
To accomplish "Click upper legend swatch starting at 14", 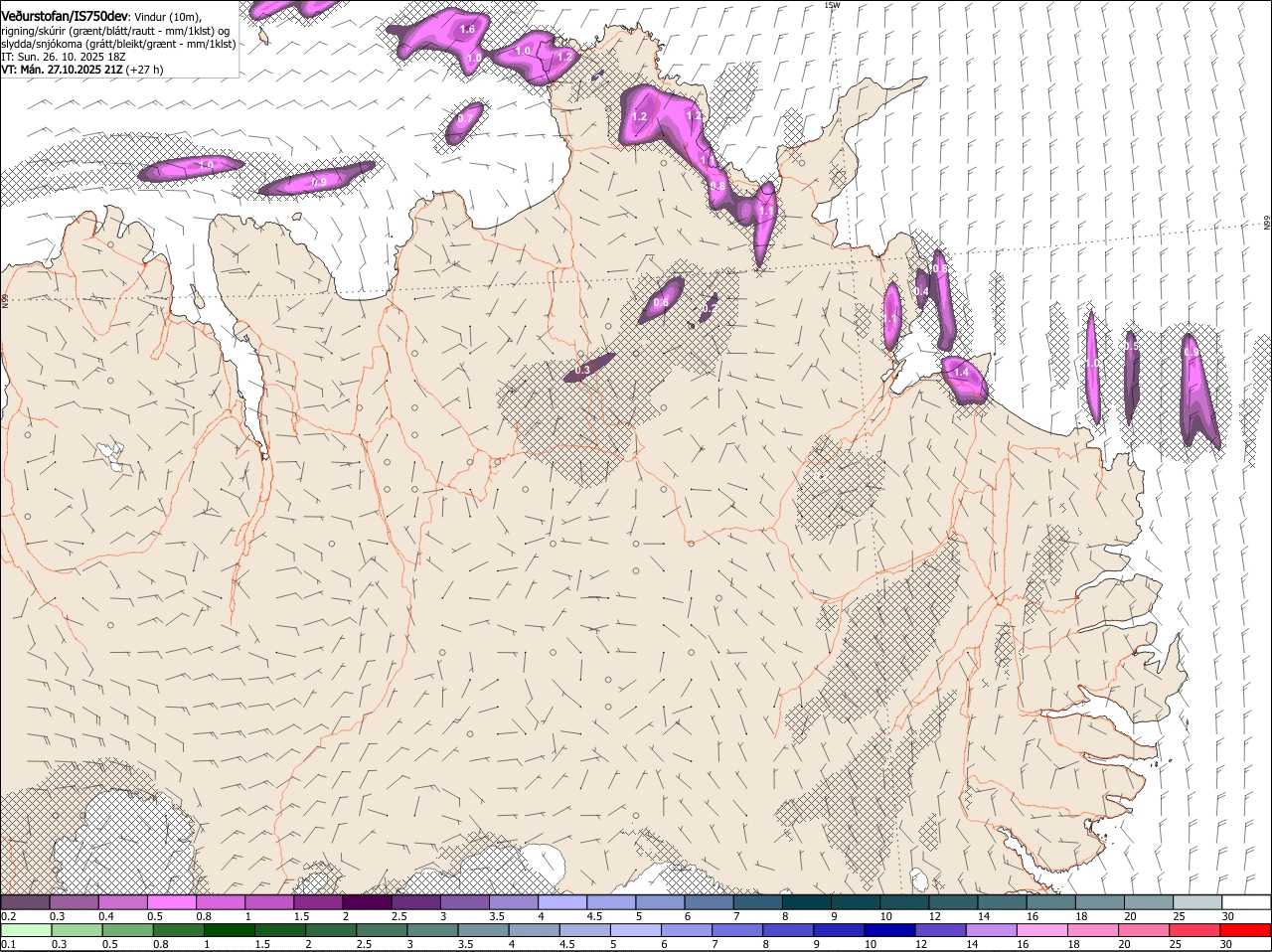I will click(1002, 902).
